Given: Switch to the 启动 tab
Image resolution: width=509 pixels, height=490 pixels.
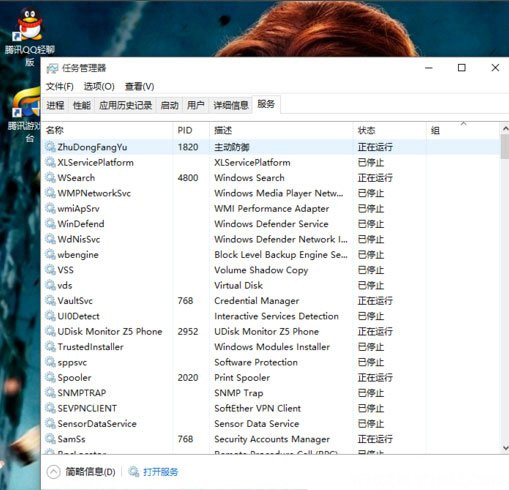Looking at the screenshot, I should 169,105.
